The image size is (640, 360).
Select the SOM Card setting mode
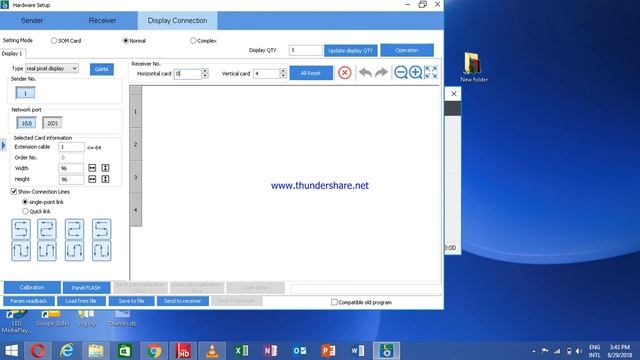(54, 41)
